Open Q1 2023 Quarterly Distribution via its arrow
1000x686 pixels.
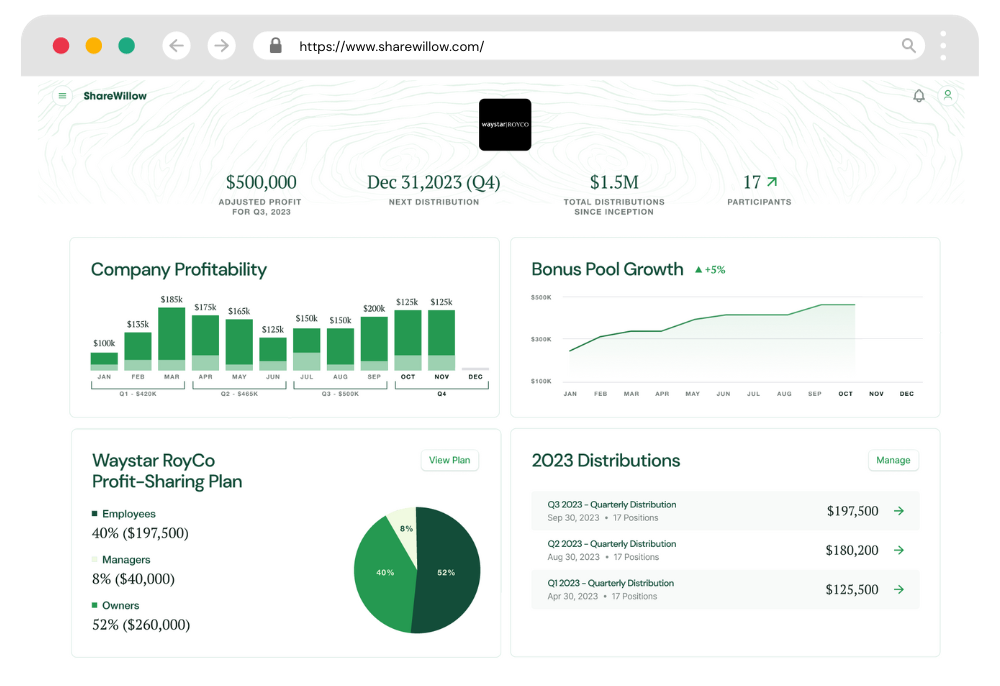898,589
